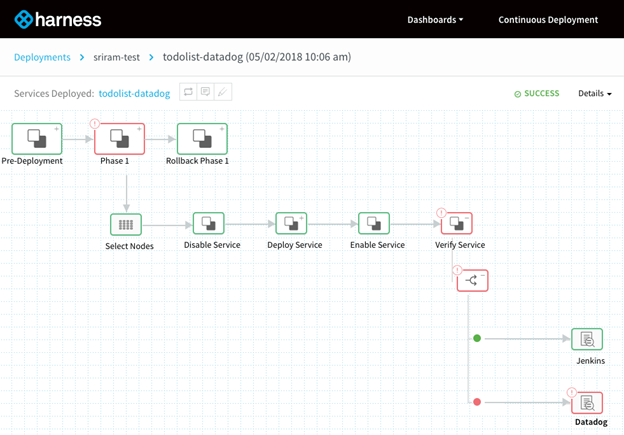Expand the Rollback Phase 1 plus sign
This screenshot has height=435, width=624.
point(222,129)
